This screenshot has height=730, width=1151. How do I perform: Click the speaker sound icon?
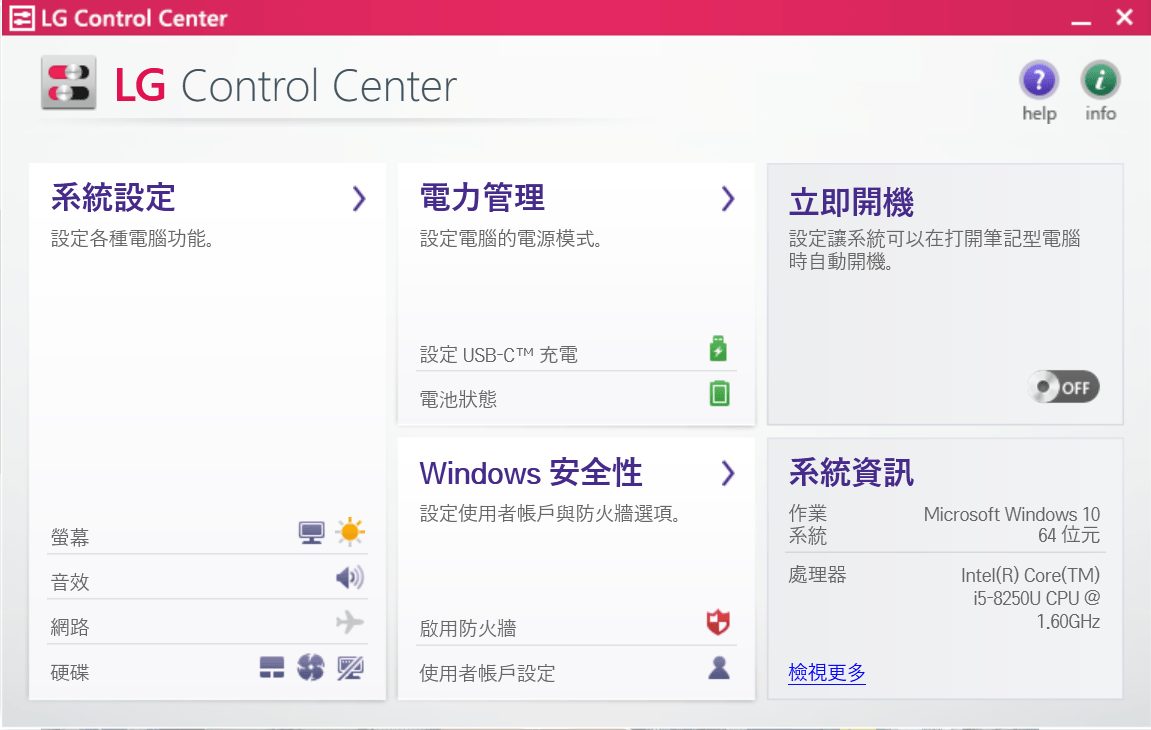click(x=350, y=577)
